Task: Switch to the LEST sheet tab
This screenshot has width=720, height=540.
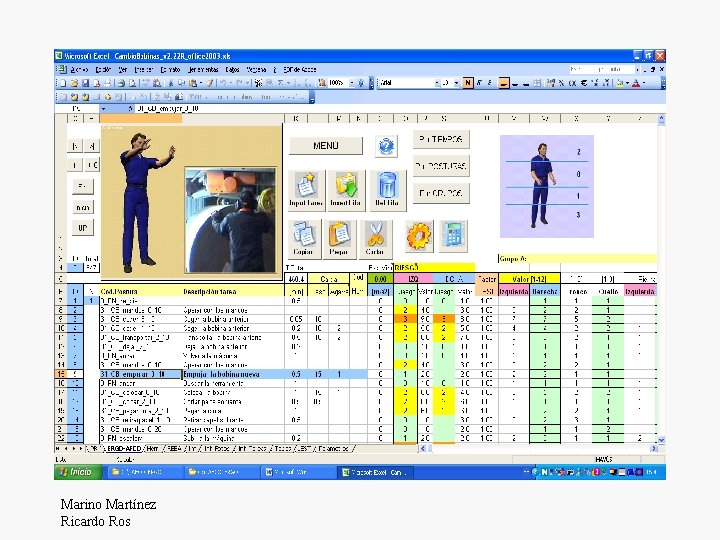Action: click(304, 449)
